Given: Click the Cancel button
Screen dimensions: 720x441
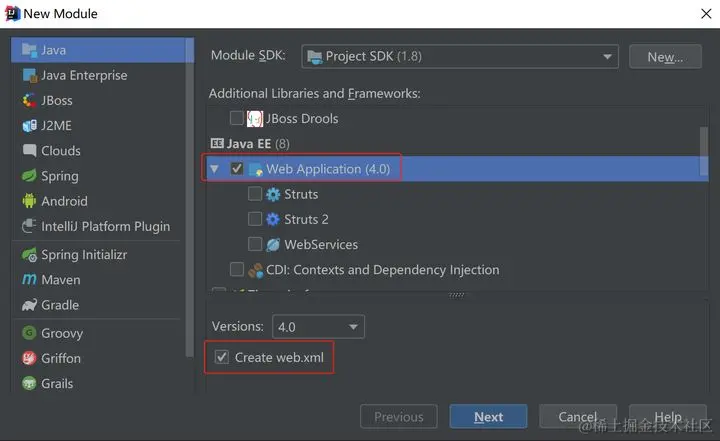Looking at the screenshot, I should pyautogui.click(x=578, y=417).
